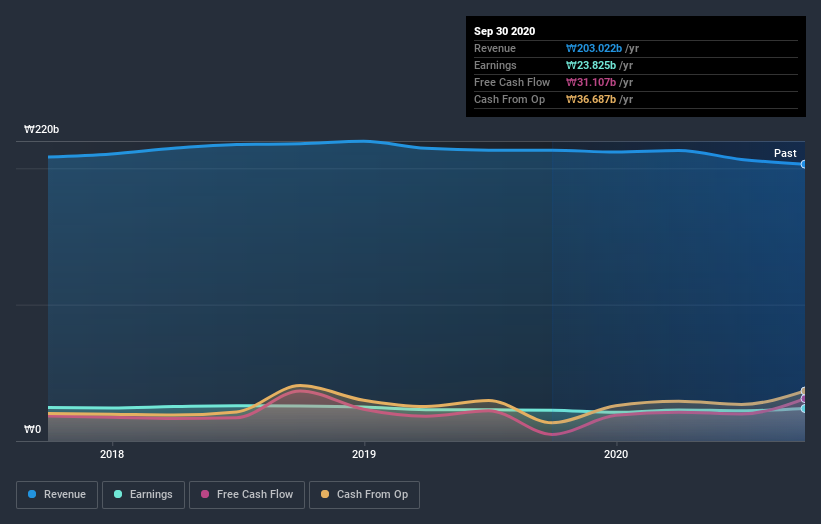
Task: Toggle the Earnings legend button
Action: (x=143, y=495)
